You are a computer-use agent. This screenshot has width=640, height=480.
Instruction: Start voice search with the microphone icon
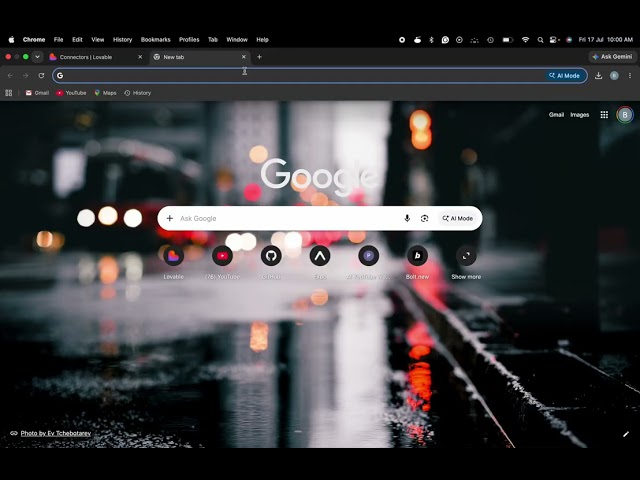coord(407,218)
